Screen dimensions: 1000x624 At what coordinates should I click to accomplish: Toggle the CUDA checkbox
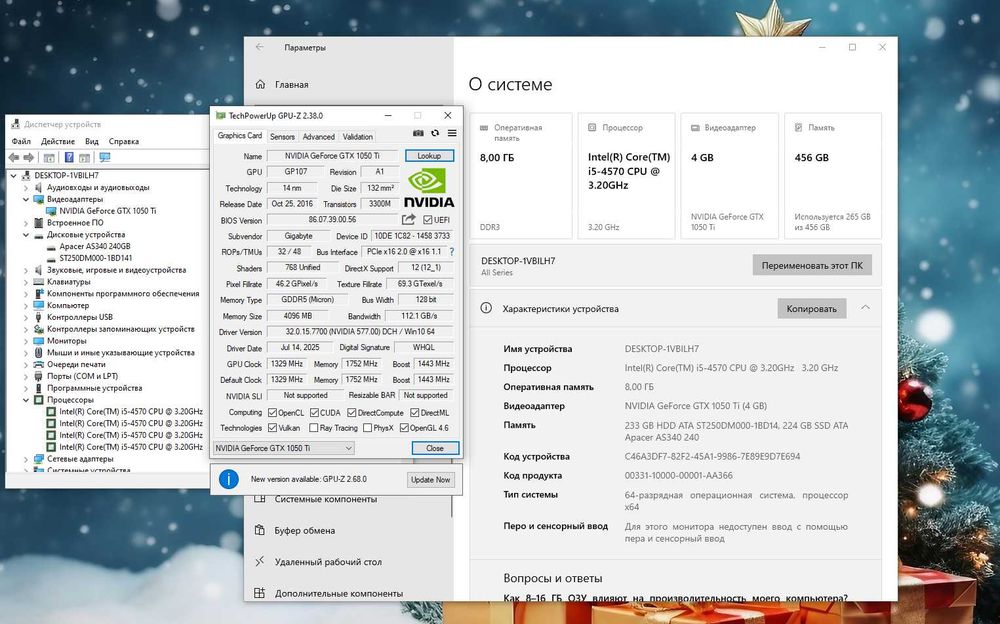pos(314,413)
